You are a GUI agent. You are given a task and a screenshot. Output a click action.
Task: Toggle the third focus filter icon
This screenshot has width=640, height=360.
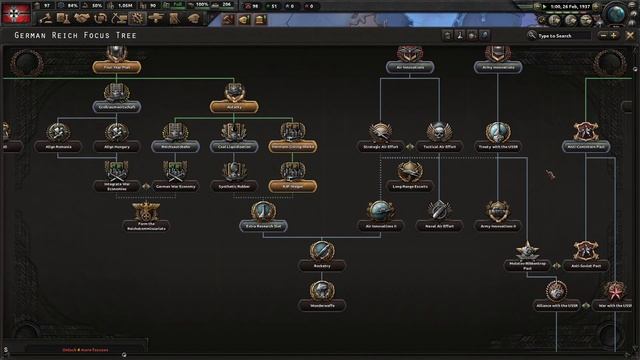[472, 36]
